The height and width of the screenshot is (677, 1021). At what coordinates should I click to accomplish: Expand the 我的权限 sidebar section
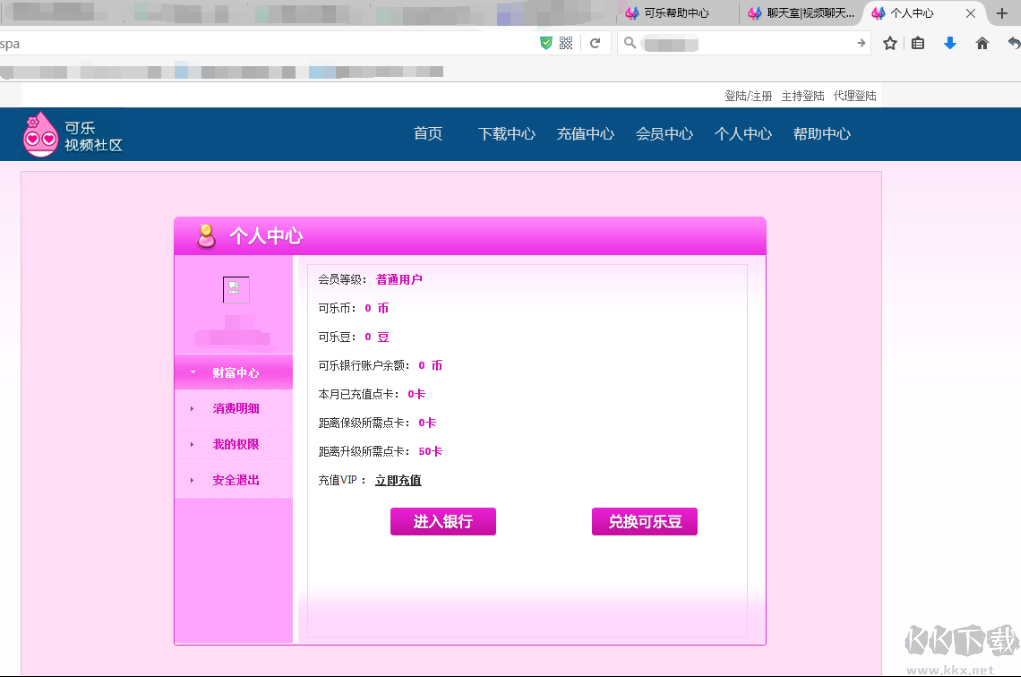233,444
